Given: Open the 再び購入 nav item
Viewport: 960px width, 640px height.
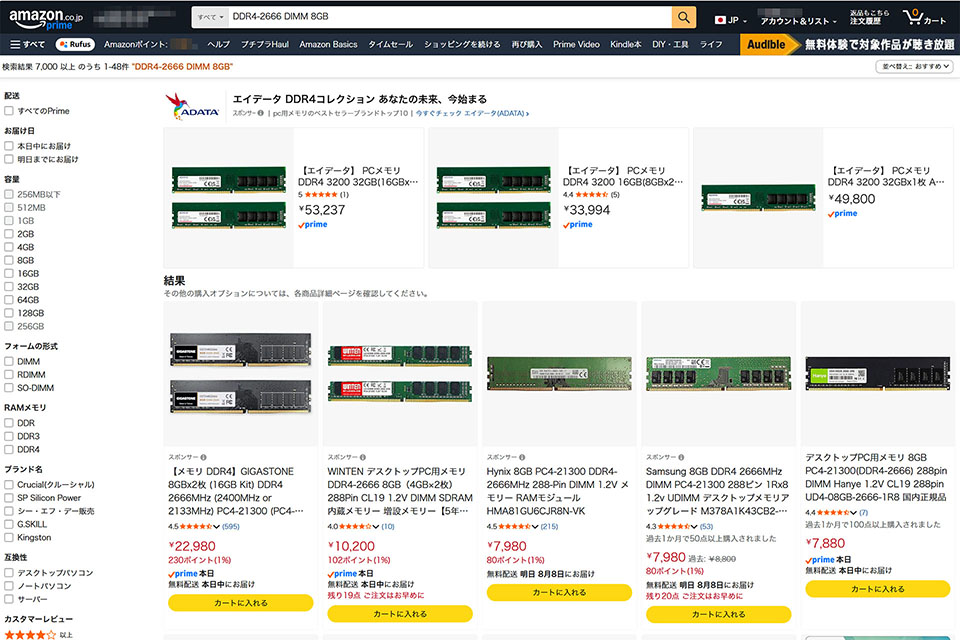Looking at the screenshot, I should pos(527,44).
